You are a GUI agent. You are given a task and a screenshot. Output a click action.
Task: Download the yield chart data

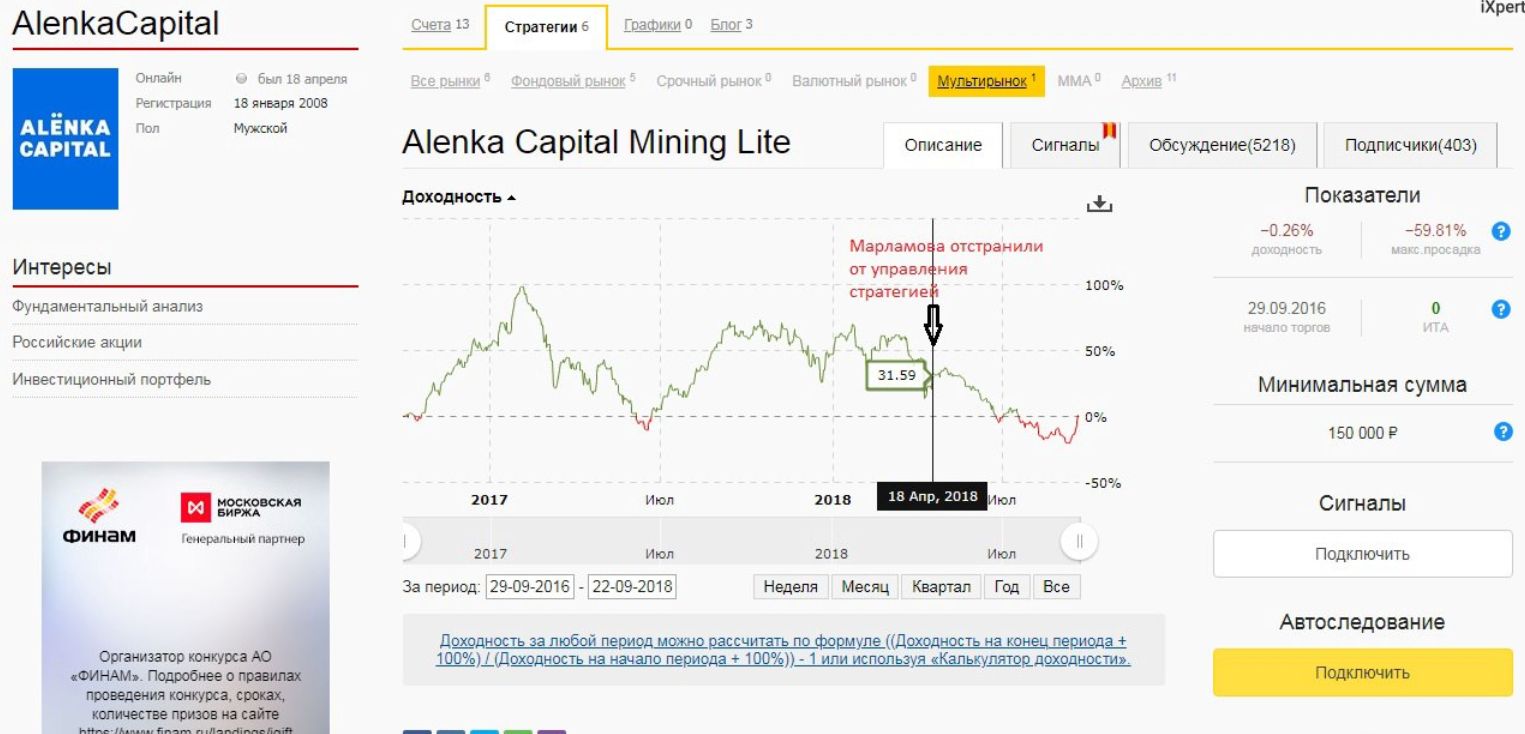point(1099,204)
